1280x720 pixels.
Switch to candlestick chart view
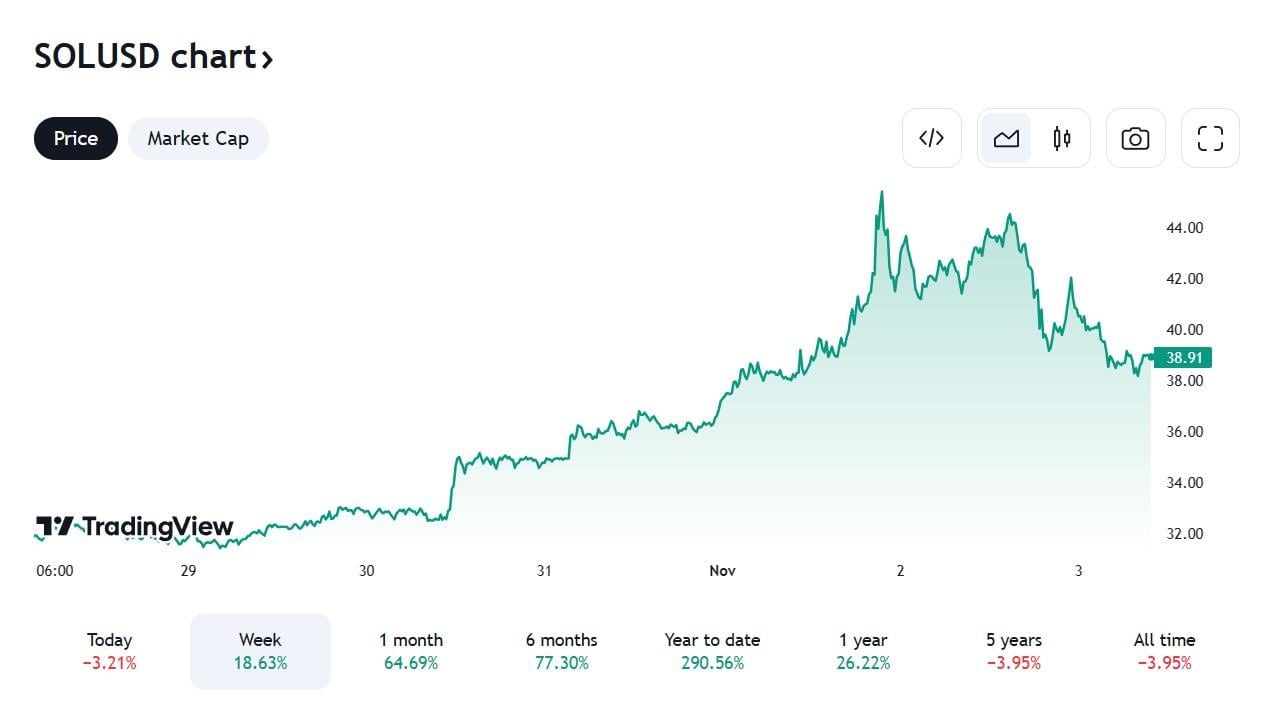coord(1062,138)
